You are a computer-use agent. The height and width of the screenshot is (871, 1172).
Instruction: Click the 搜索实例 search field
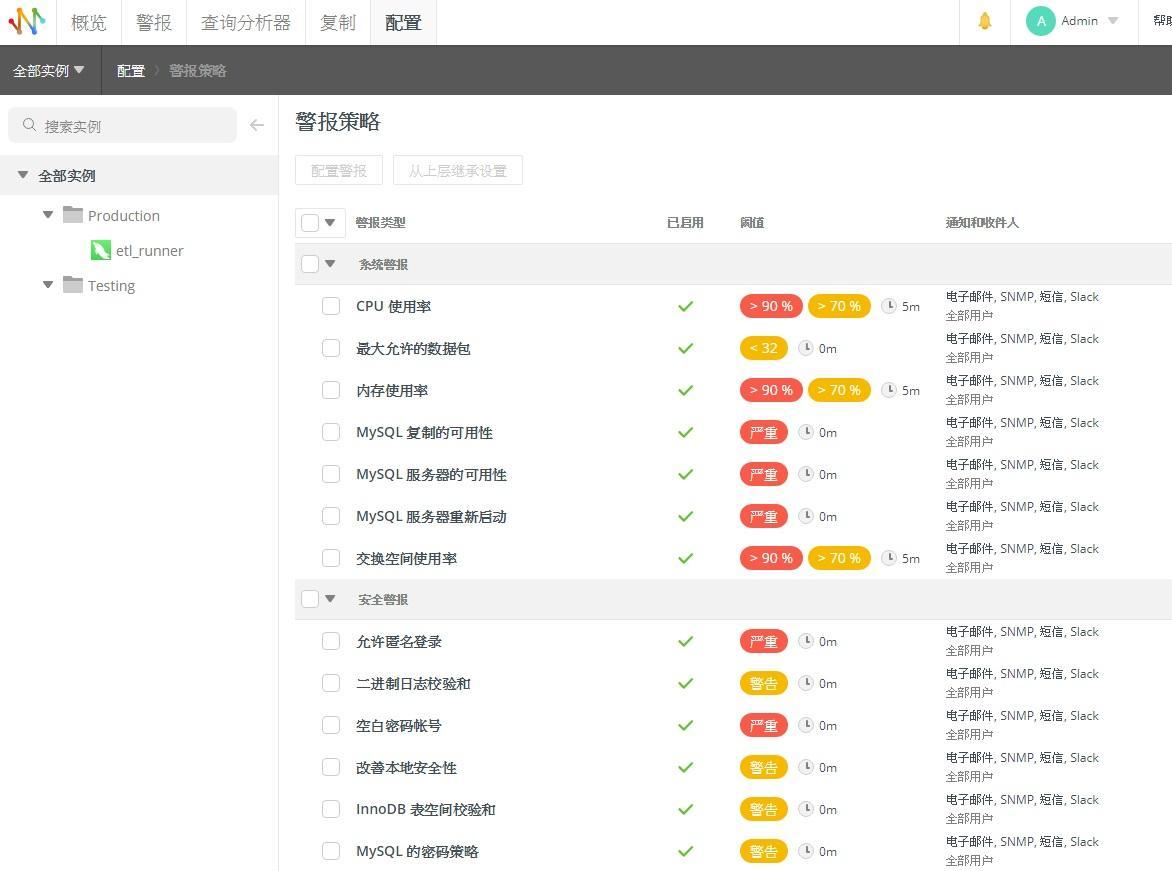(123, 125)
